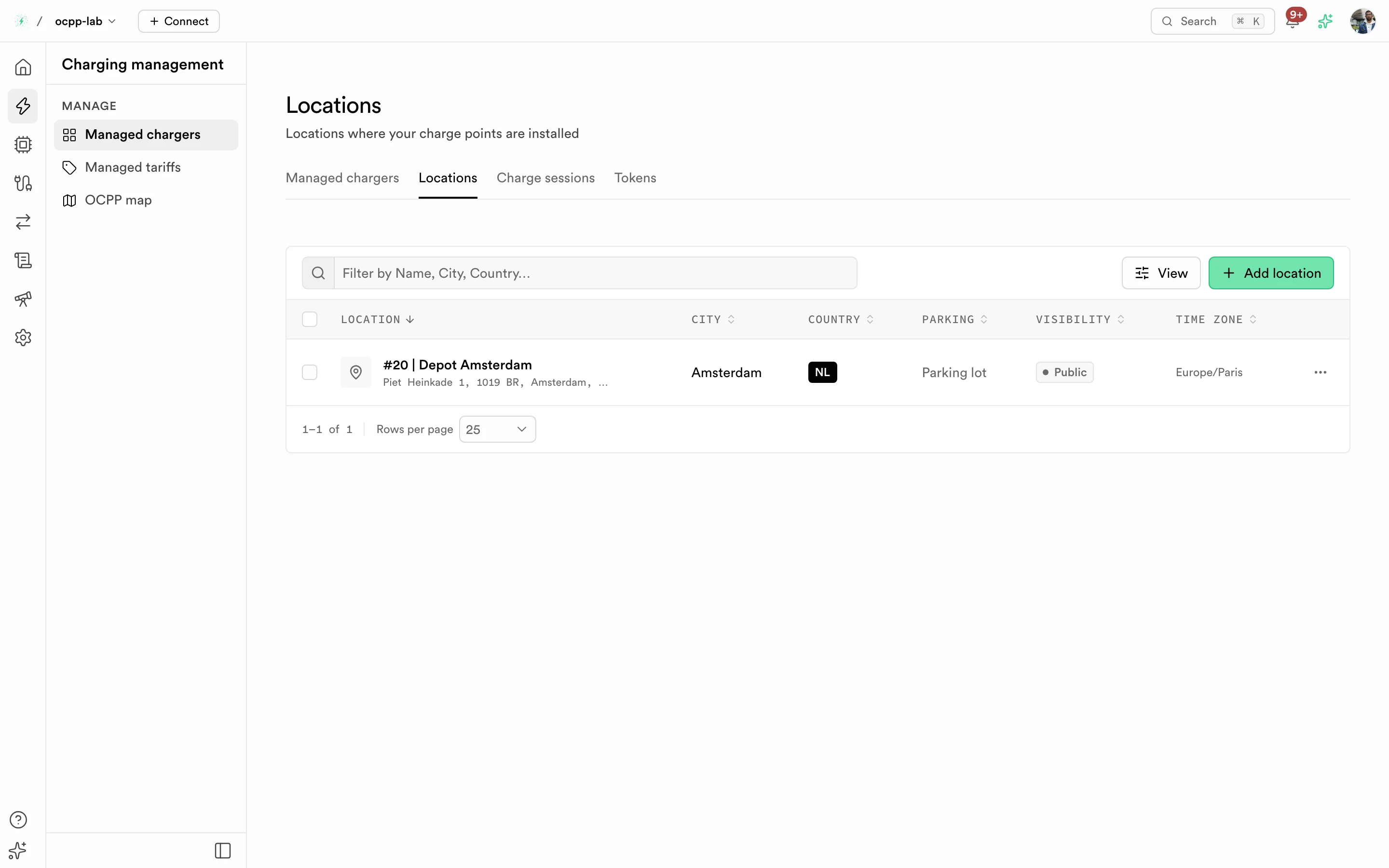
Task: Open OCPP map in sidebar
Action: (x=146, y=200)
